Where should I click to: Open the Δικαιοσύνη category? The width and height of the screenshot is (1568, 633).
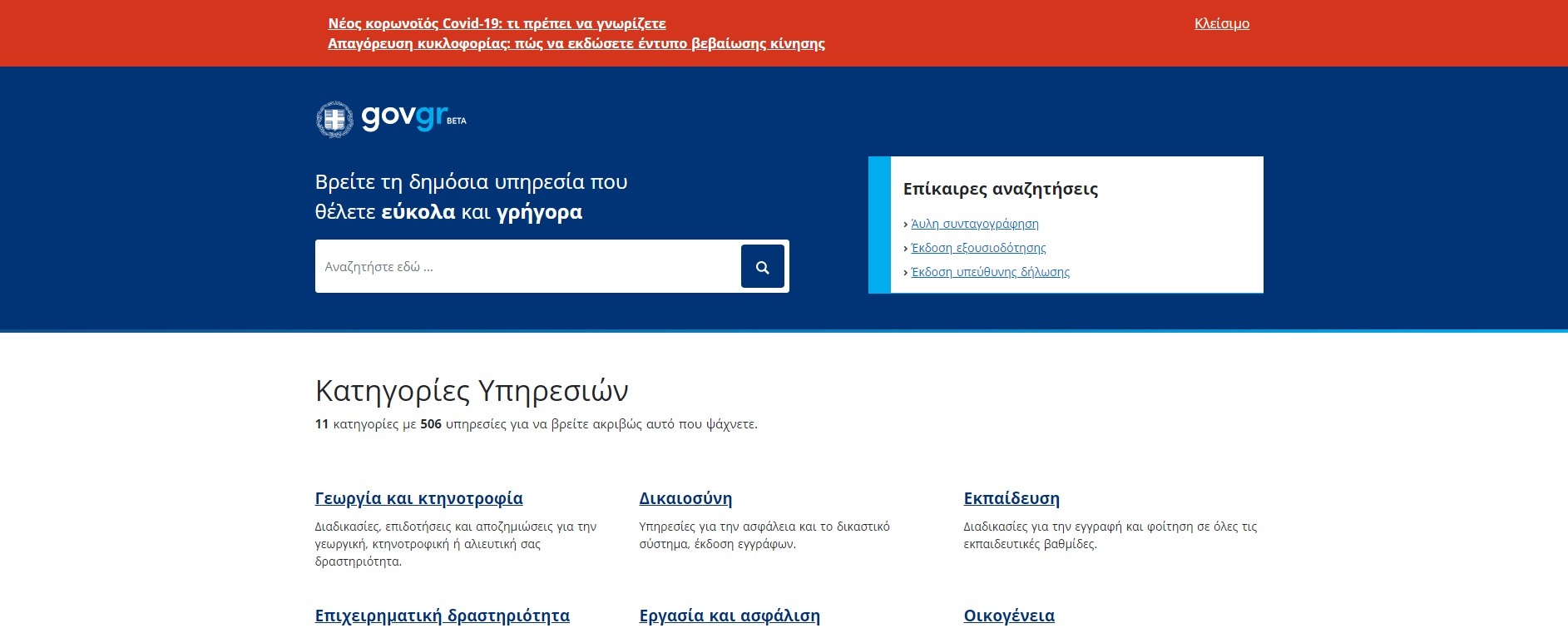pos(685,498)
